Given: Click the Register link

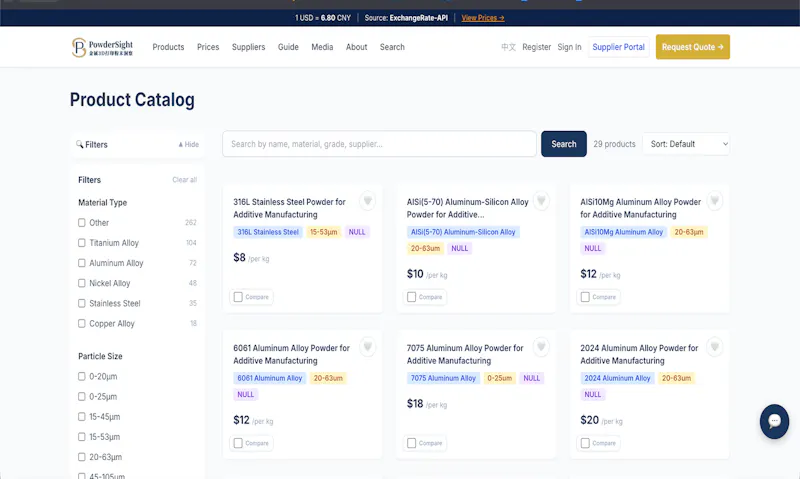Looking at the screenshot, I should coord(536,47).
